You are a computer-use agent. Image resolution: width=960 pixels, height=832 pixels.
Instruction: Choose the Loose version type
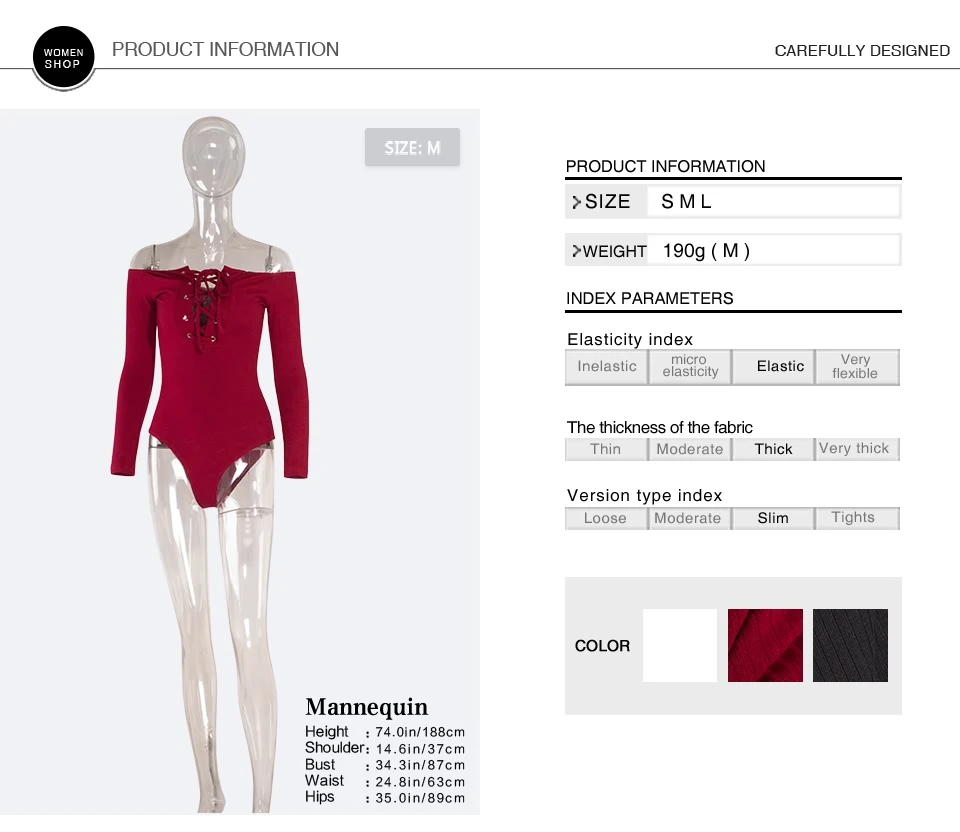click(x=606, y=518)
